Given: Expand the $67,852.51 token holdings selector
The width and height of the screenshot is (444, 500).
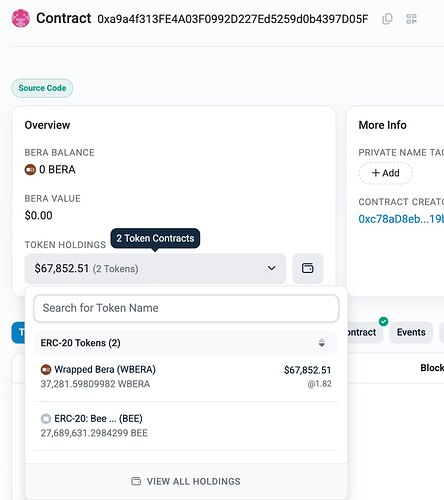Looking at the screenshot, I should 155,268.
